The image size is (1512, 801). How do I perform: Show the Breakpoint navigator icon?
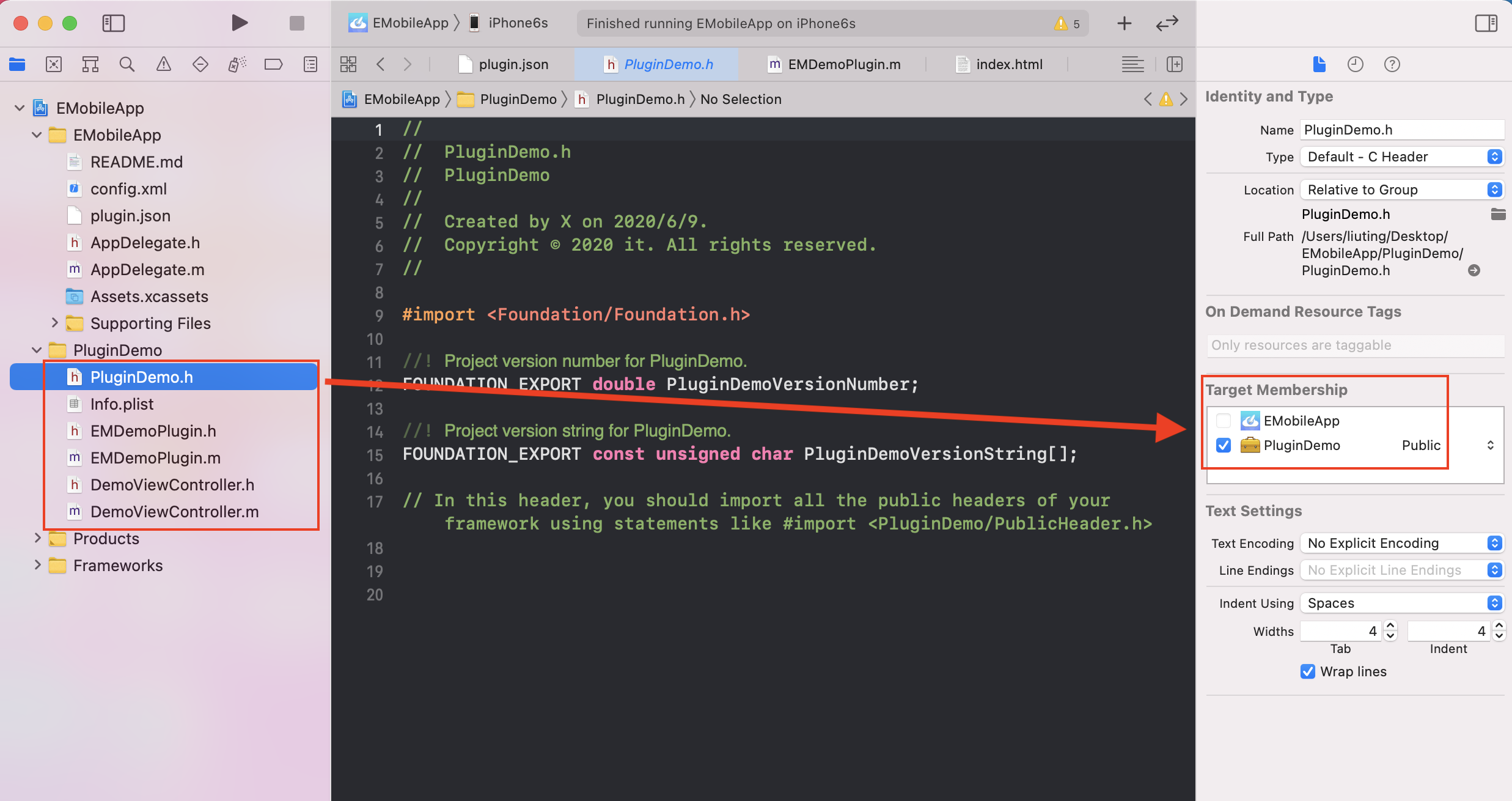tap(273, 64)
